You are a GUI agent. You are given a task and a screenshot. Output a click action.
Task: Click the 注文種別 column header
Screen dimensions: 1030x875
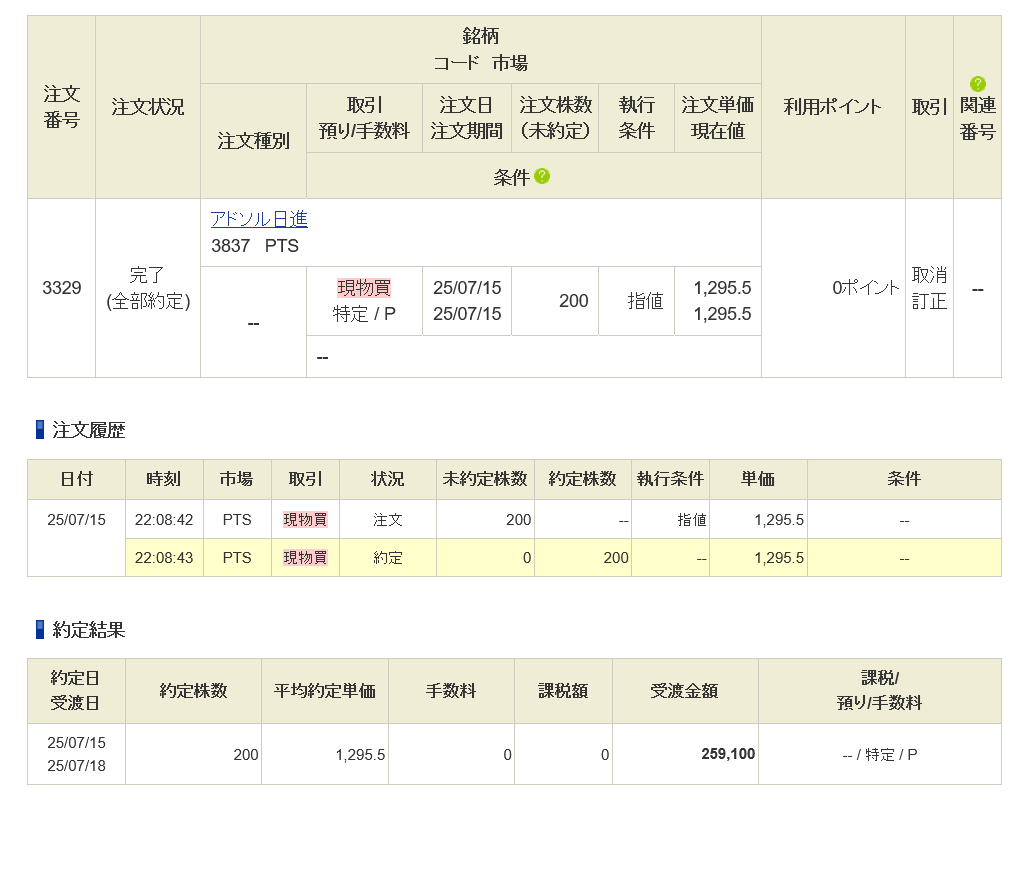[253, 141]
